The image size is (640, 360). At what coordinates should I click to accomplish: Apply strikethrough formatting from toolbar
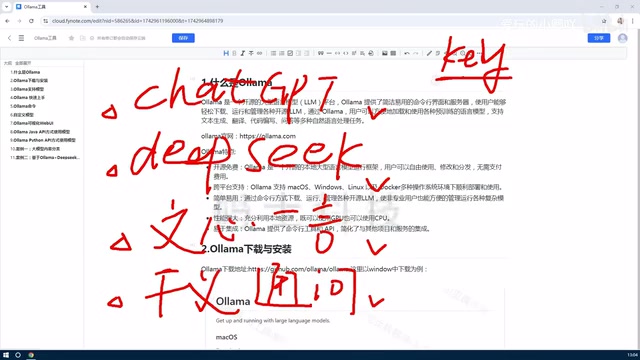251,53
